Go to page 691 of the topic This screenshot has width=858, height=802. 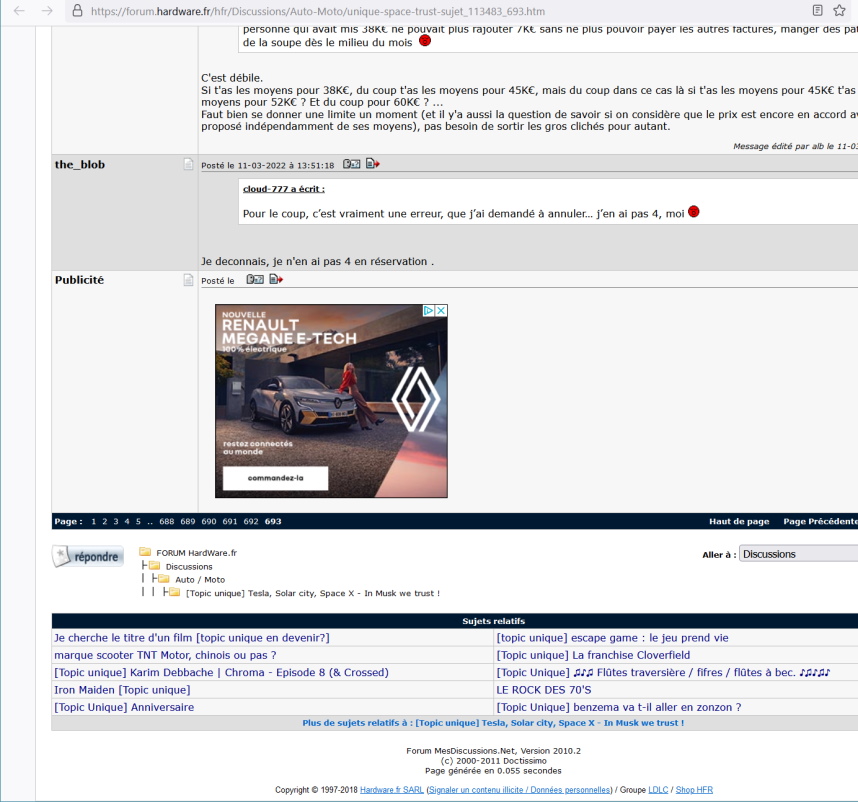tap(230, 521)
